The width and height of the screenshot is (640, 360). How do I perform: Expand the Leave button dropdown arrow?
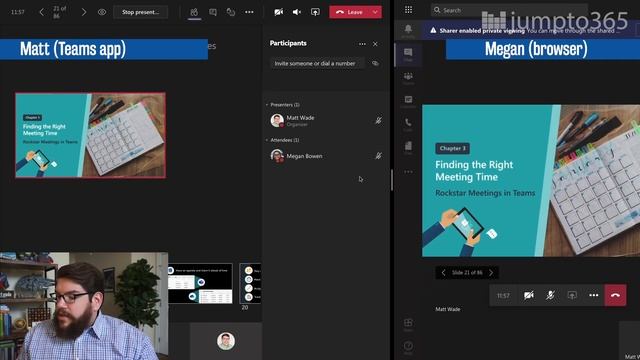375,12
